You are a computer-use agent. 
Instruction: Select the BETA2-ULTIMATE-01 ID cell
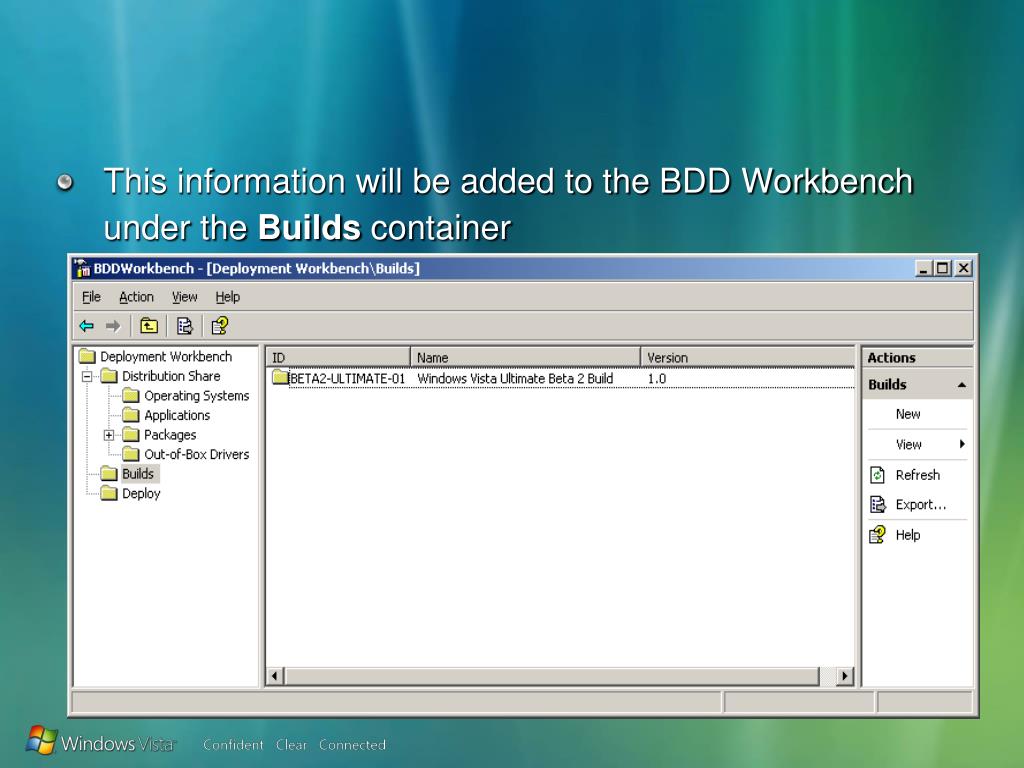click(347, 379)
